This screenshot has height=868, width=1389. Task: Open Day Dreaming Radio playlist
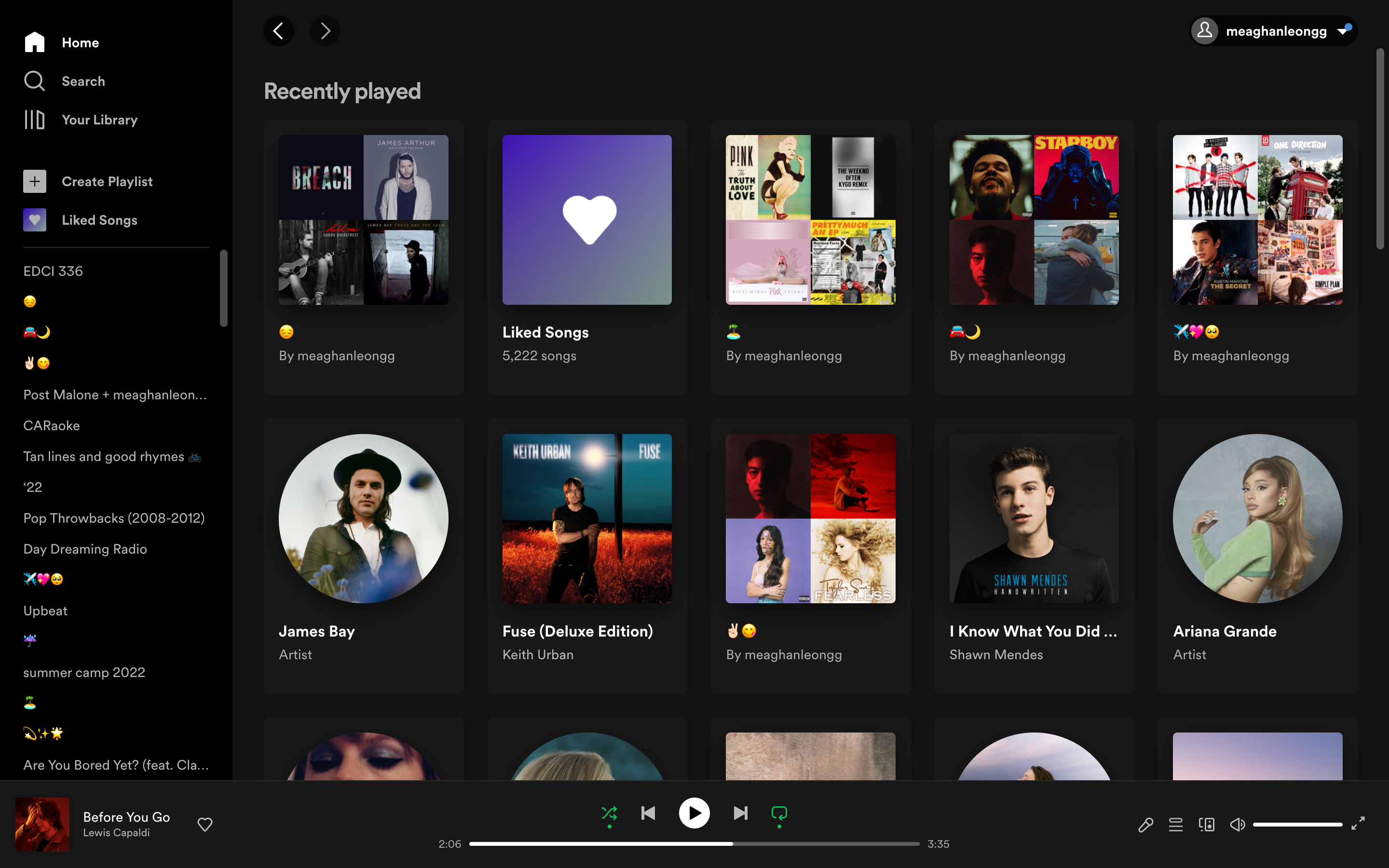pos(85,549)
